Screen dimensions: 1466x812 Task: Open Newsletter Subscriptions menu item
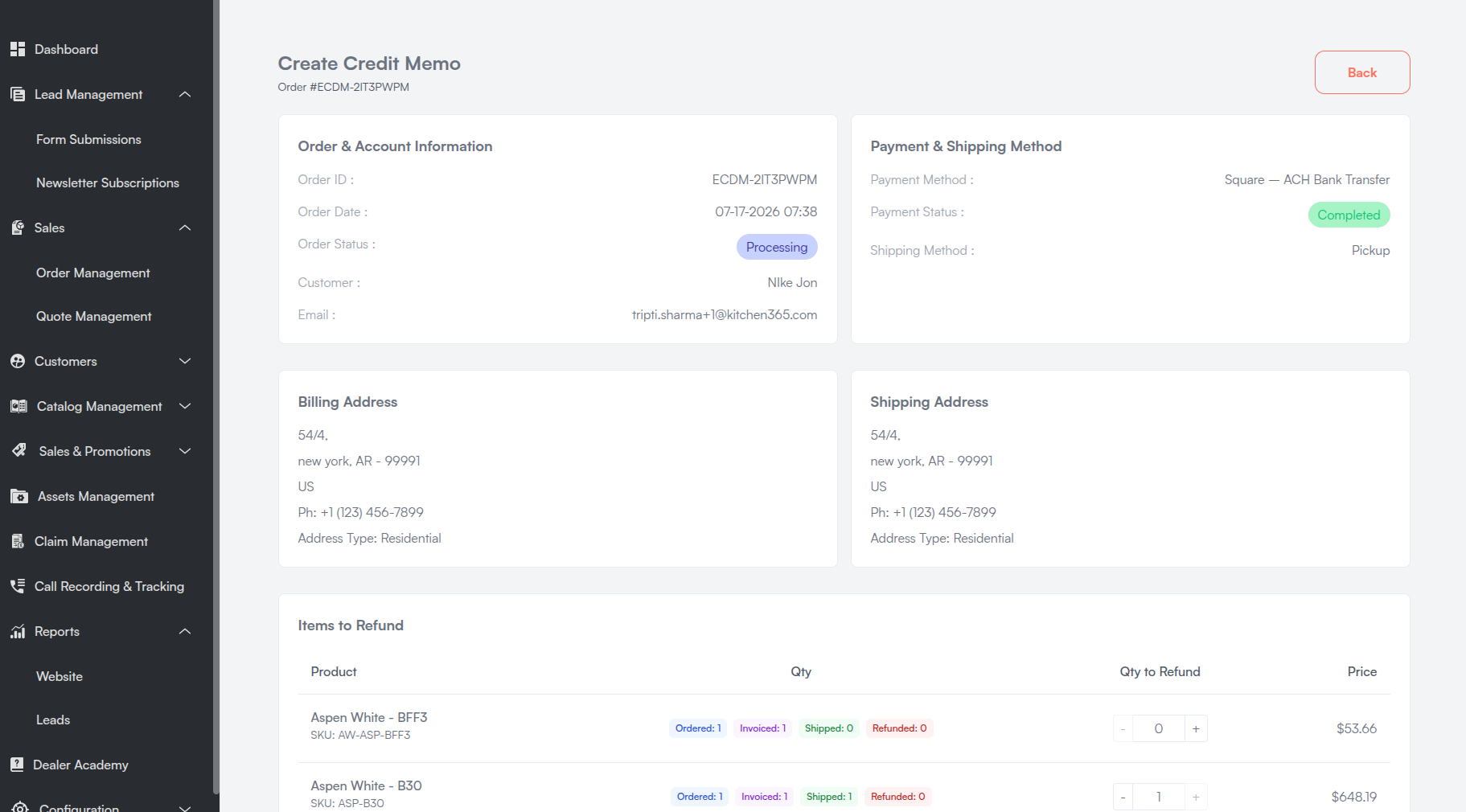108,182
